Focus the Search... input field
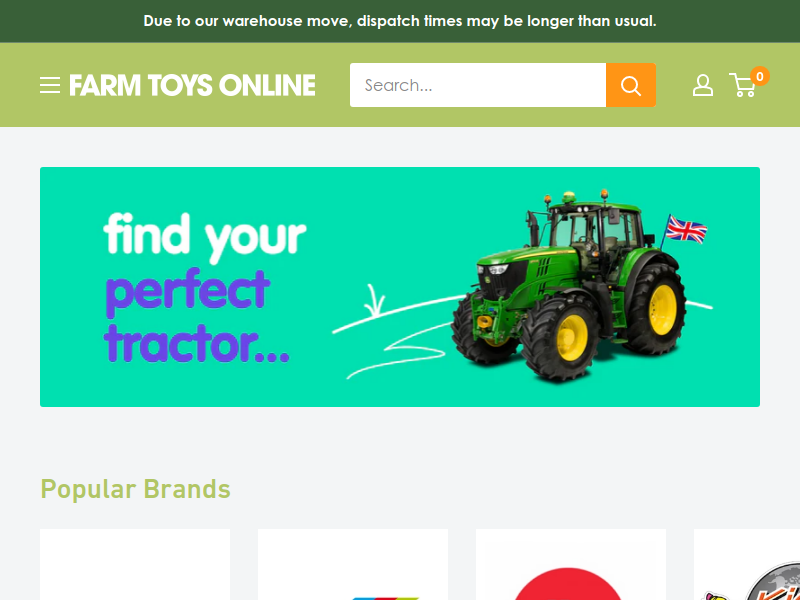Viewport: 800px width, 600px height. click(x=478, y=85)
